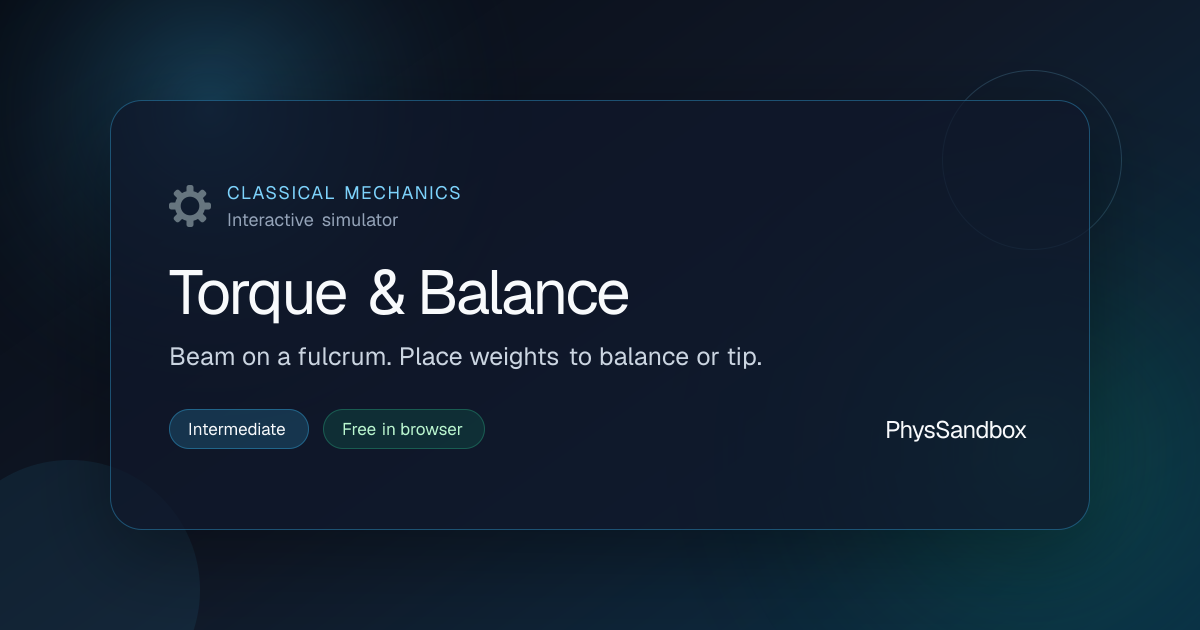
Task: Click the 'Beam on a fulcrum' description
Action: (x=466, y=357)
